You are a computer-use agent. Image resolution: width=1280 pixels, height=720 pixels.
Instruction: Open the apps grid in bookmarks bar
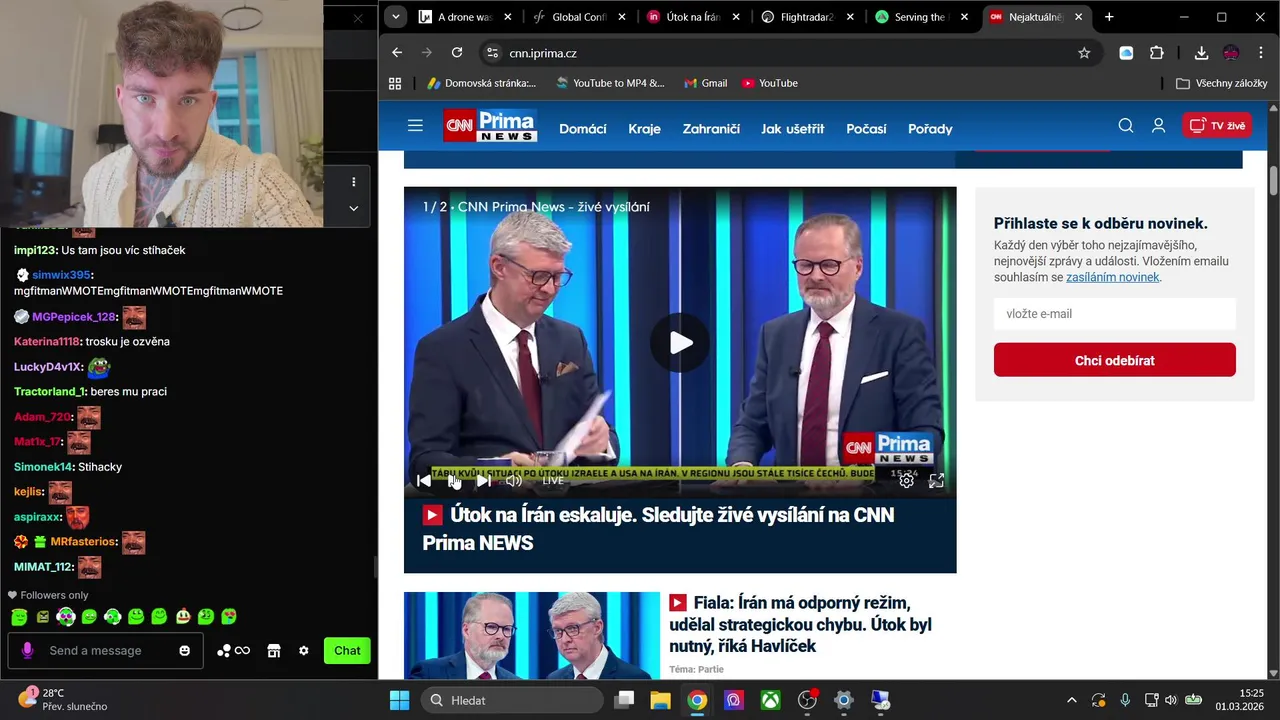click(395, 83)
